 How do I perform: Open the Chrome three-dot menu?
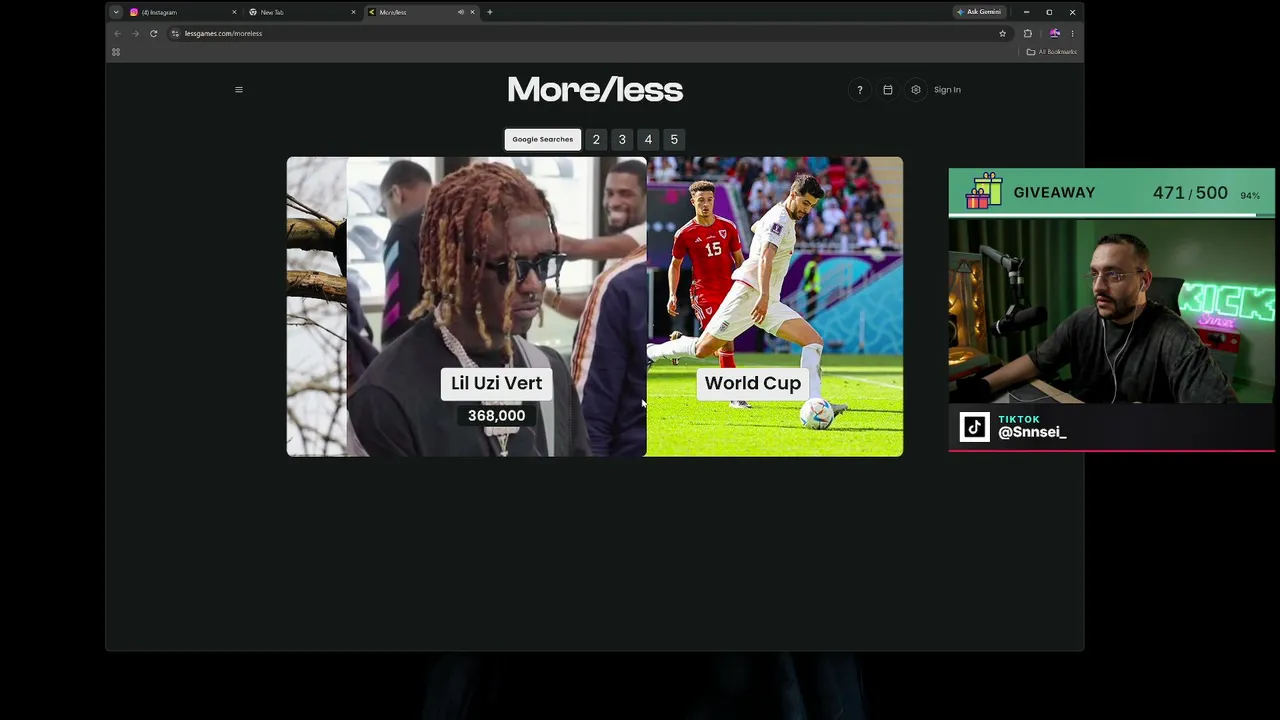[1072, 33]
